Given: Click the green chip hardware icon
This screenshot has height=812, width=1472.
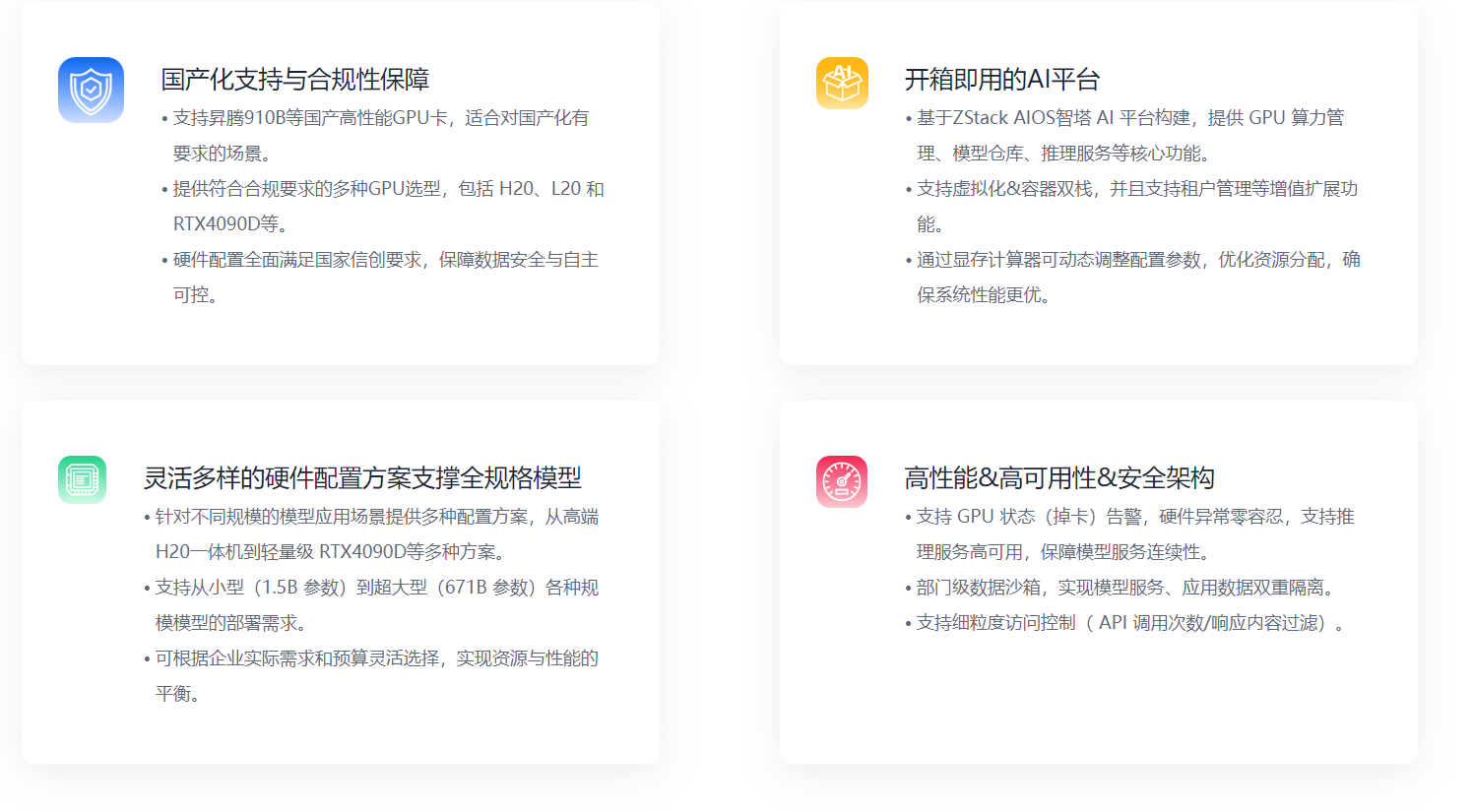Looking at the screenshot, I should click(82, 479).
